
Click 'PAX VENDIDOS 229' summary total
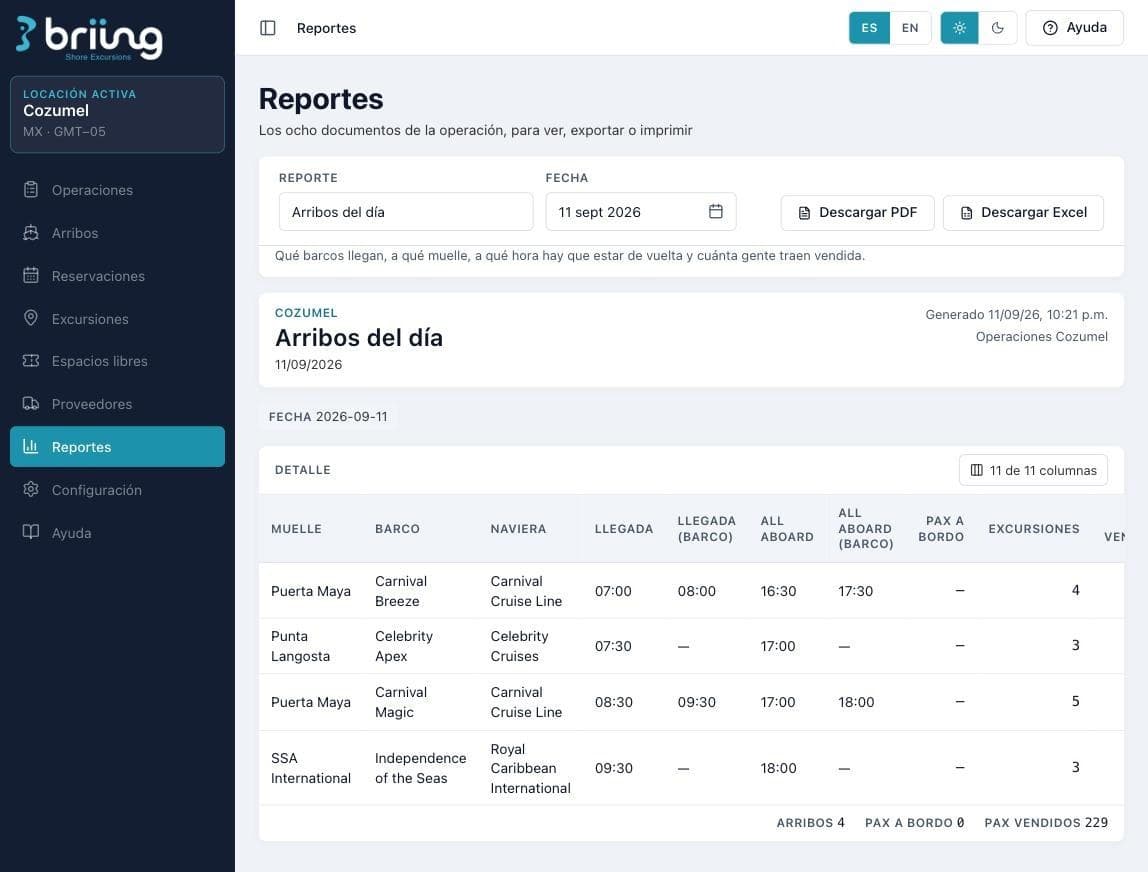click(1046, 823)
